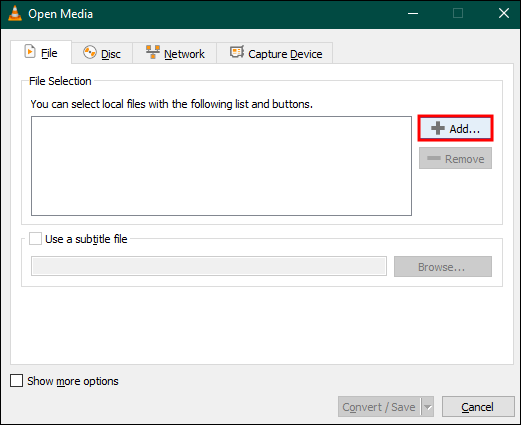Click the minus icon on Remove button
This screenshot has width=521, height=425.
click(434, 158)
